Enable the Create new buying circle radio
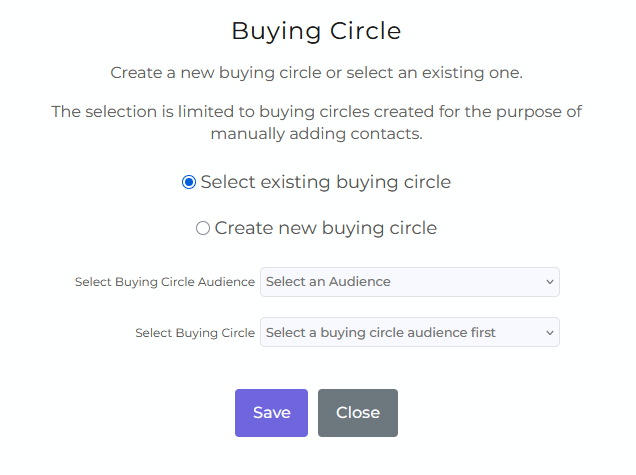The image size is (636, 475). tap(203, 228)
